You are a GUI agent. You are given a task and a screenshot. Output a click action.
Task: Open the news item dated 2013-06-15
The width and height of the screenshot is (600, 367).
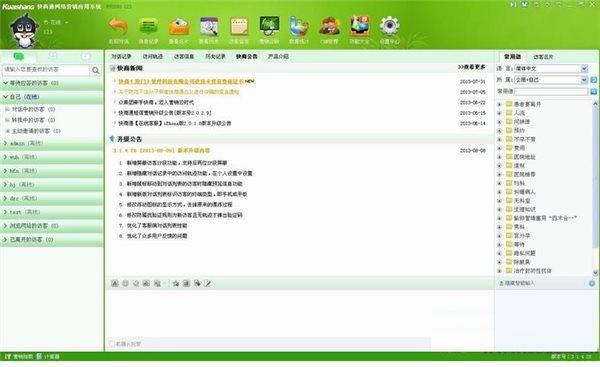point(165,113)
